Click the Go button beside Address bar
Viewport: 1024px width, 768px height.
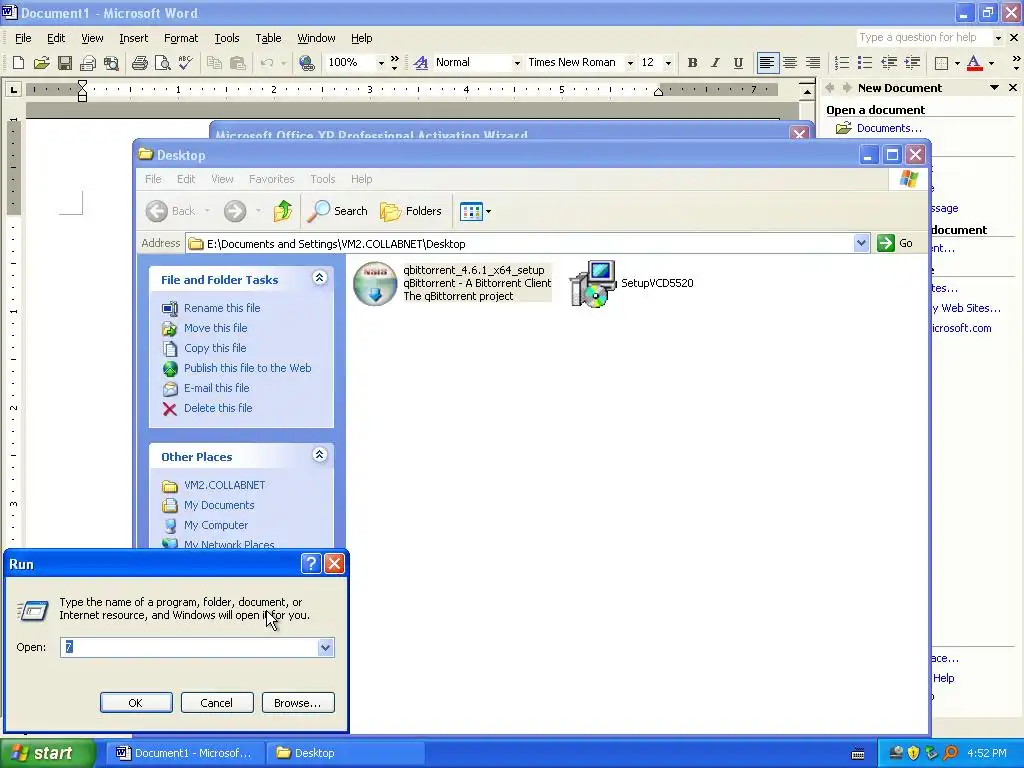click(x=896, y=244)
